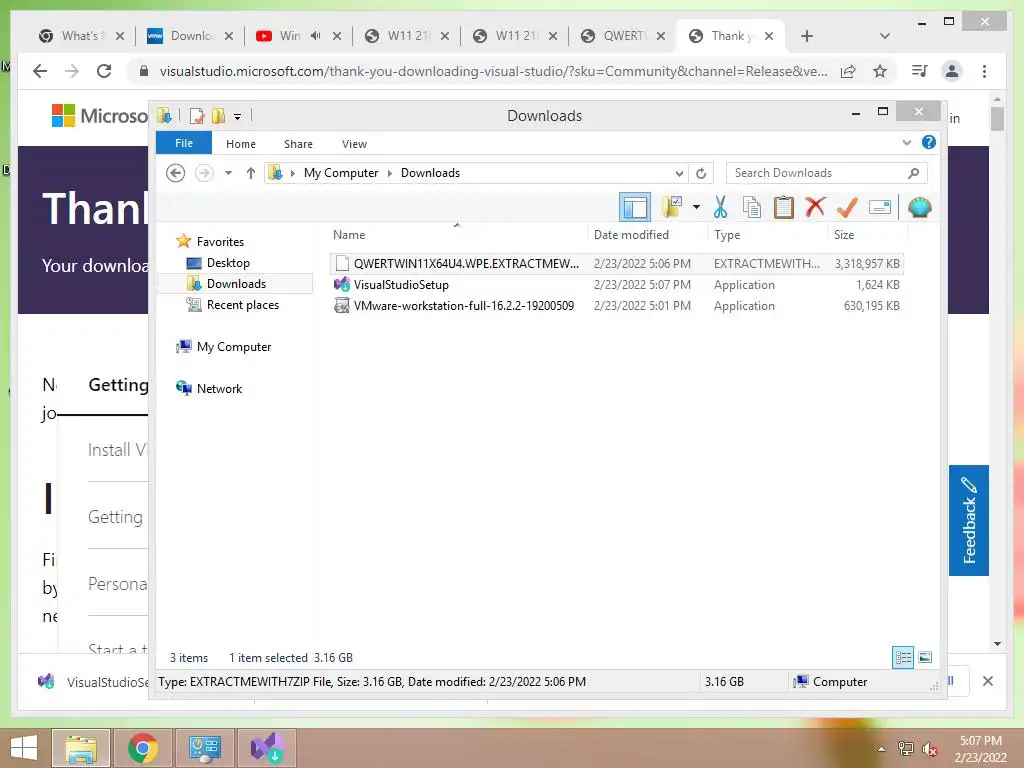Open the File tab in Explorer
Image resolution: width=1024 pixels, height=768 pixels.
click(x=184, y=143)
